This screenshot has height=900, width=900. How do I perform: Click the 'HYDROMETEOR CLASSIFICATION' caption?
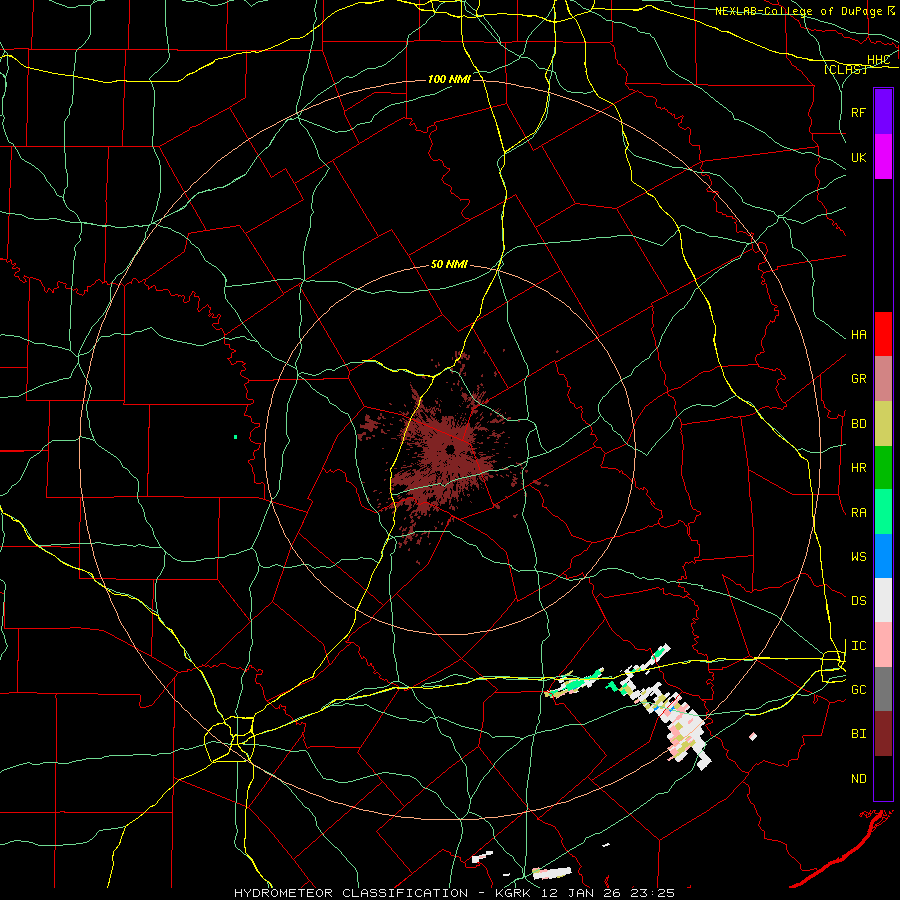click(x=351, y=893)
